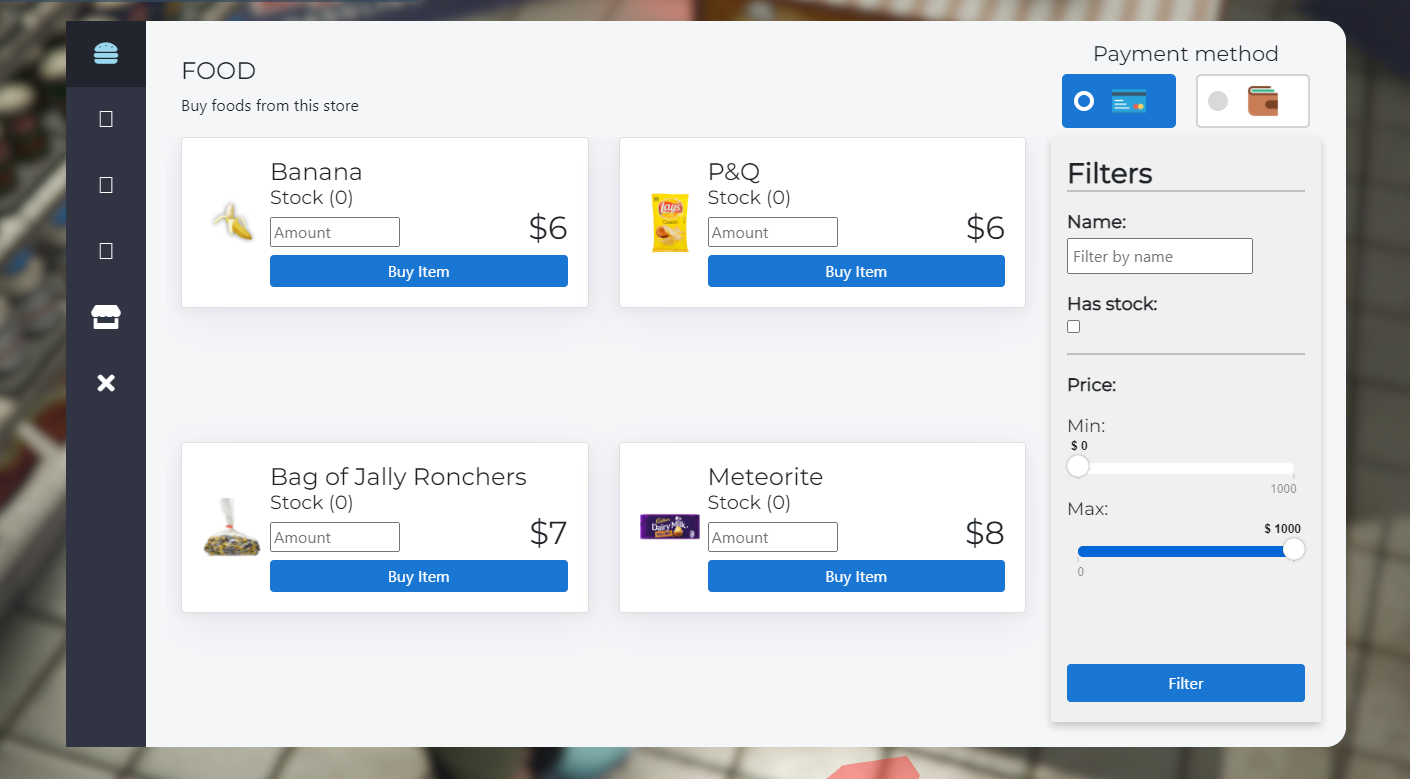
Task: Enable the Has stock checkbox
Action: click(1074, 327)
